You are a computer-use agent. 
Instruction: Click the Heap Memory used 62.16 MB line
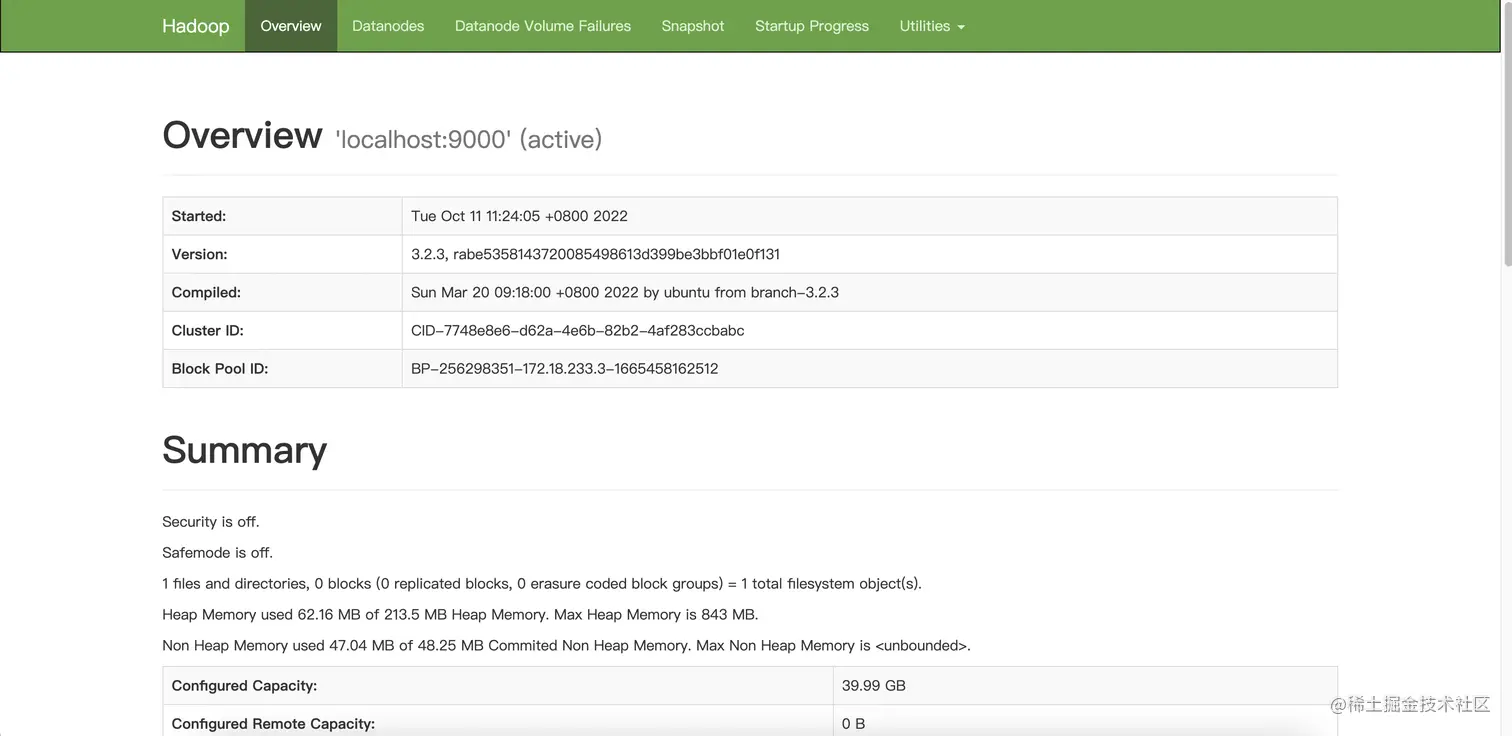point(460,615)
